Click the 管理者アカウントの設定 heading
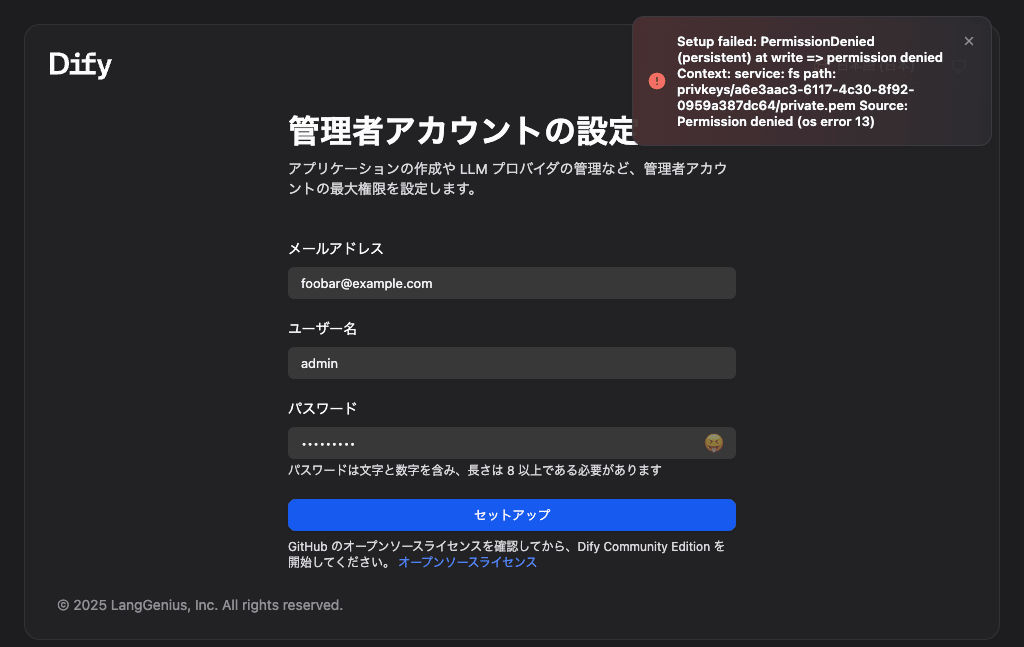This screenshot has height=647, width=1024. click(x=462, y=131)
